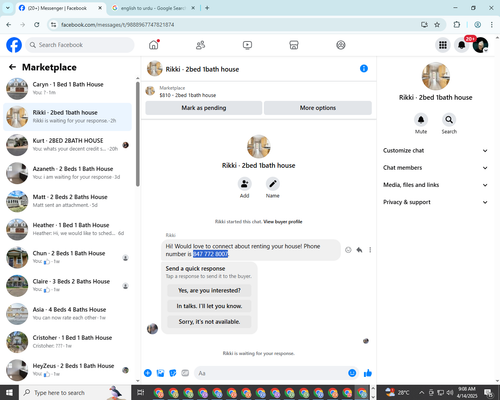Screen dimensions: 500x400
Task: Switch to the english to urdu Google tab
Action: 153,8
